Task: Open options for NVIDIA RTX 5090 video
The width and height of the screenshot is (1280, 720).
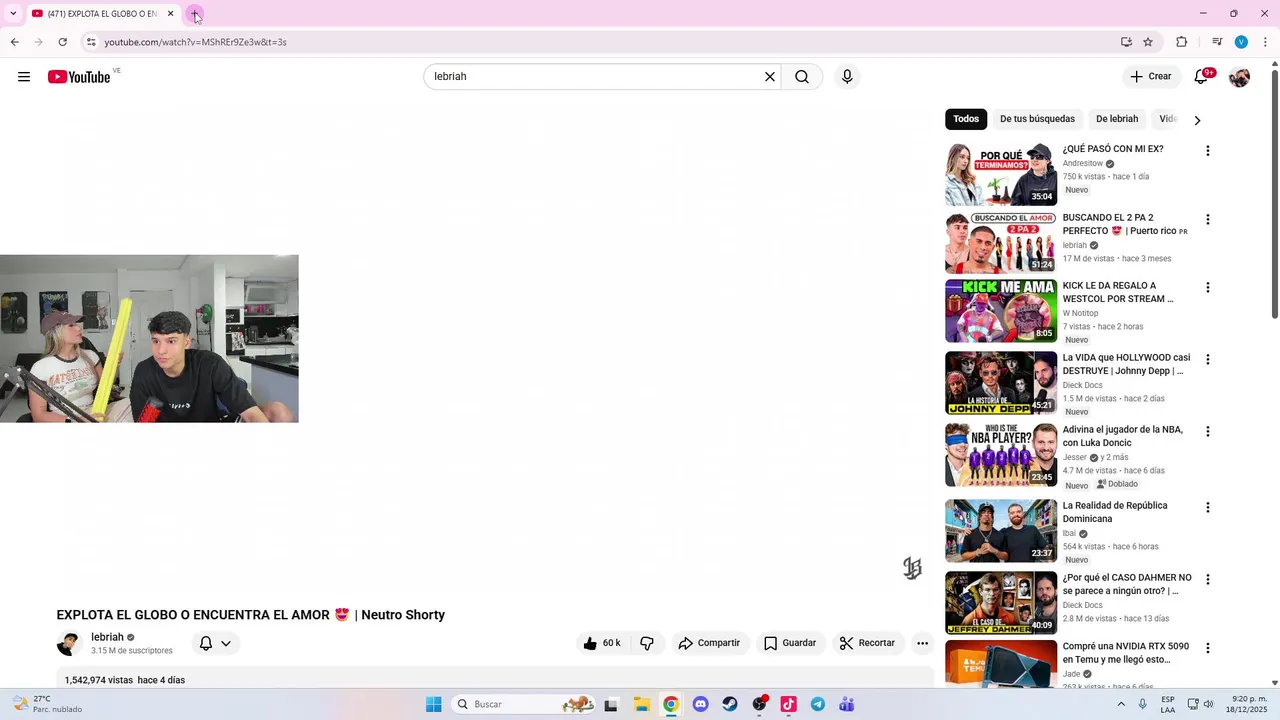Action: pos(1207,648)
